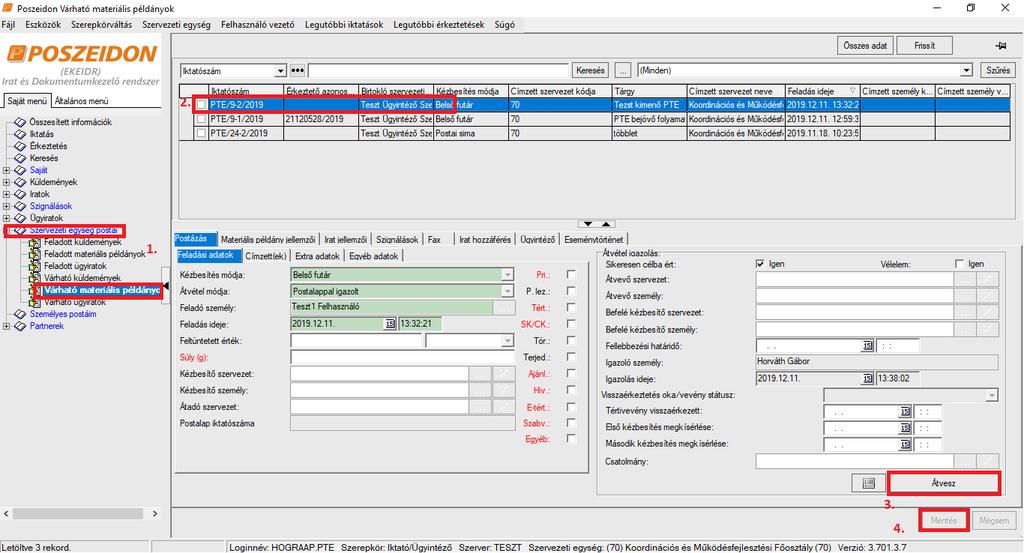Image resolution: width=1024 pixels, height=553 pixels.
Task: Switch to the Címzett(ek) tab
Action: pyautogui.click(x=266, y=256)
